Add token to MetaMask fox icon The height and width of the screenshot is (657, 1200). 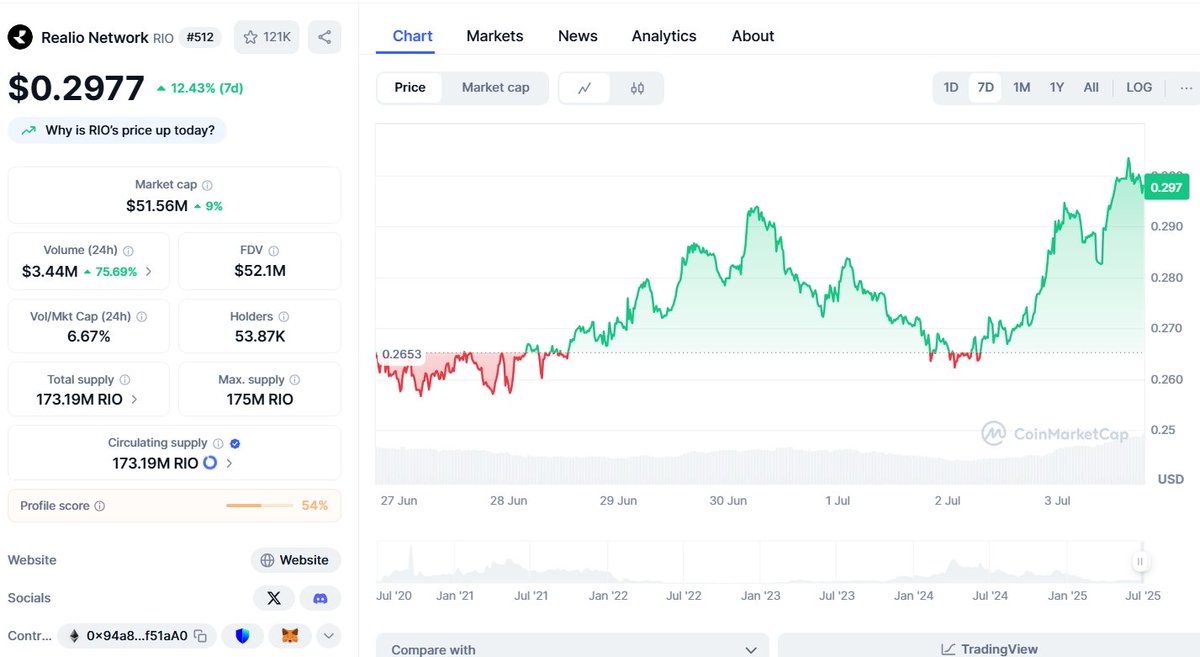click(289, 635)
